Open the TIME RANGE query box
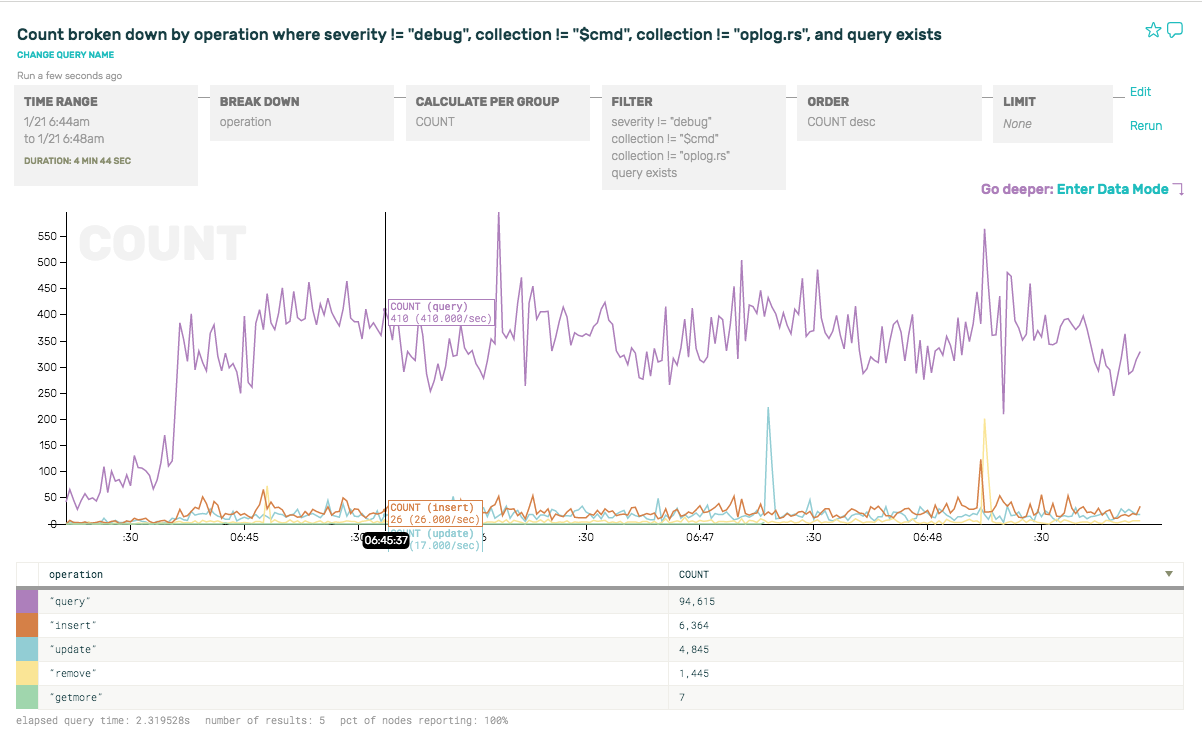This screenshot has width=1202, height=745. [x=106, y=134]
